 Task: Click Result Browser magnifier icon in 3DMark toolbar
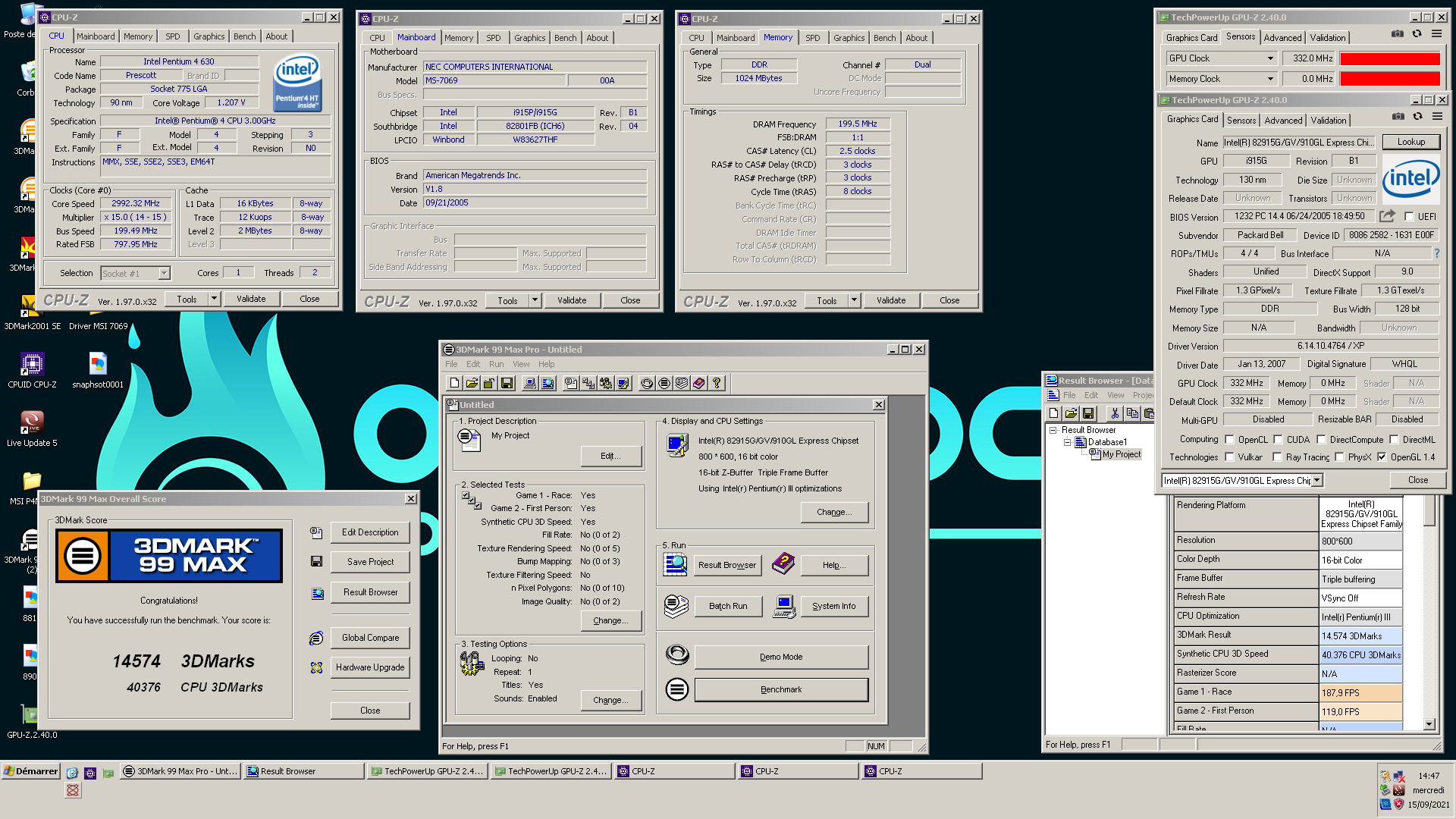[x=548, y=384]
